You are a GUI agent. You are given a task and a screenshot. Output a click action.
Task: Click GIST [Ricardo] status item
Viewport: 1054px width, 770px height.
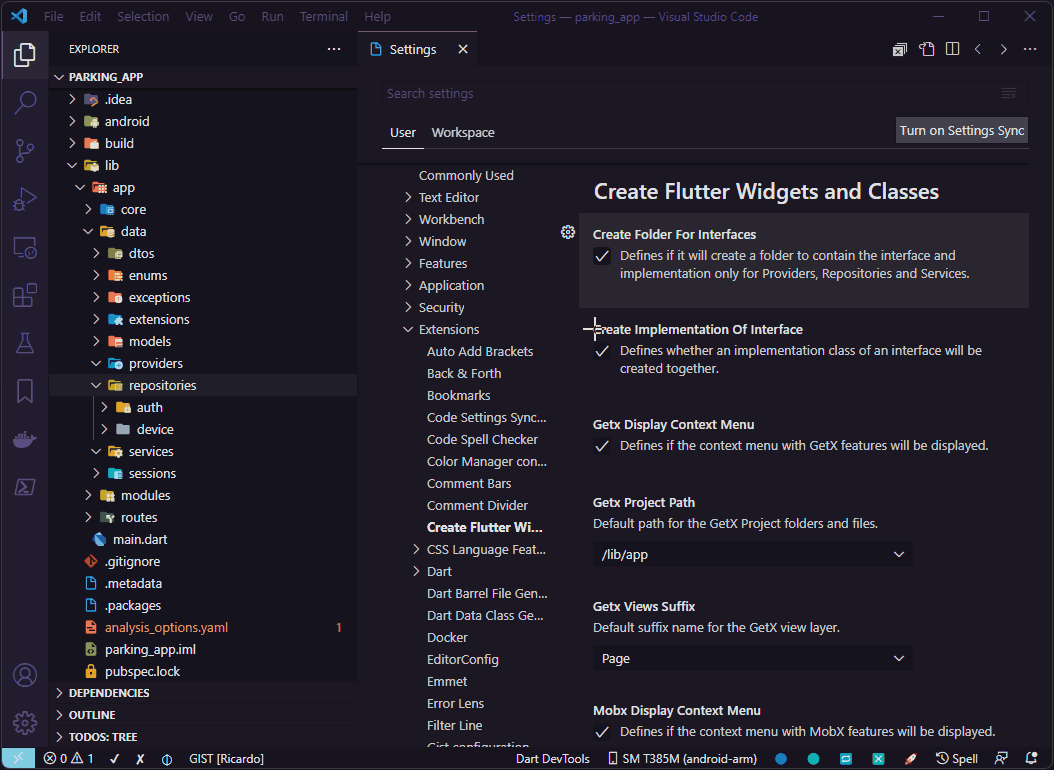coord(227,759)
